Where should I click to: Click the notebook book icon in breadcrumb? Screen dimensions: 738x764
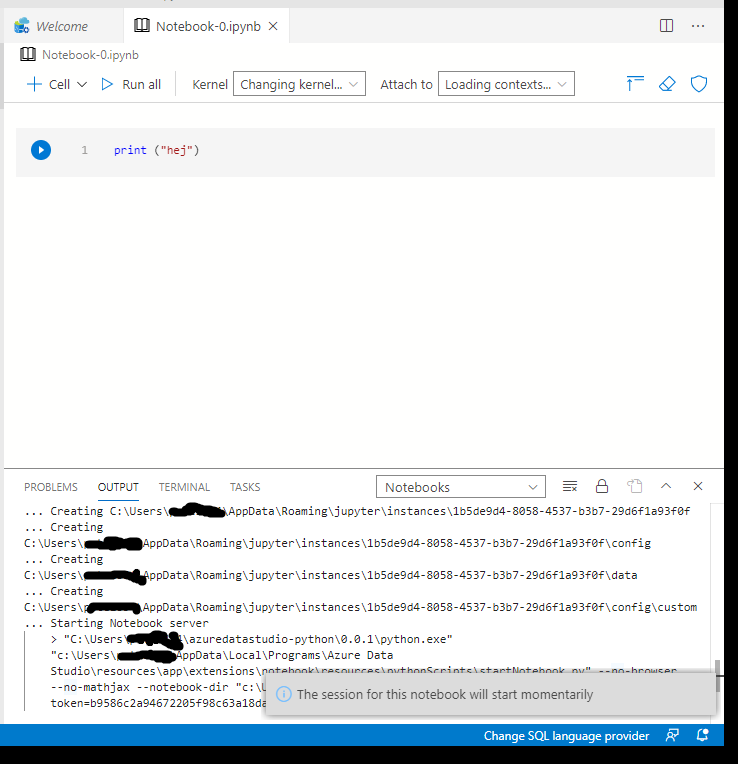point(28,54)
